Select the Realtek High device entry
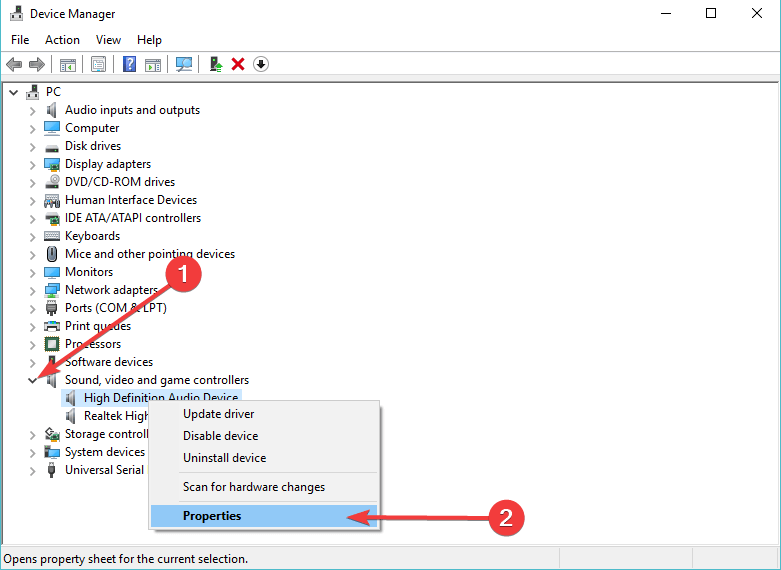Image resolution: width=781 pixels, height=570 pixels. (116, 416)
